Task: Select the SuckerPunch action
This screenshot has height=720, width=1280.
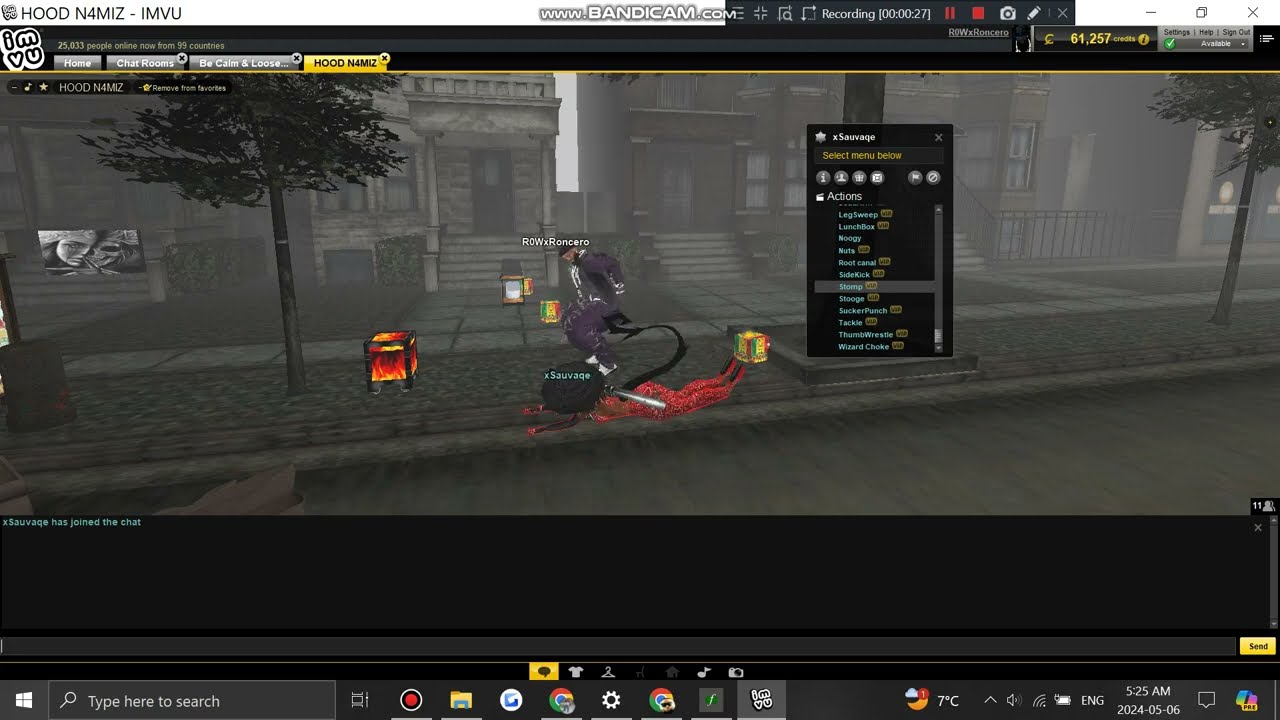Action: tap(862, 311)
